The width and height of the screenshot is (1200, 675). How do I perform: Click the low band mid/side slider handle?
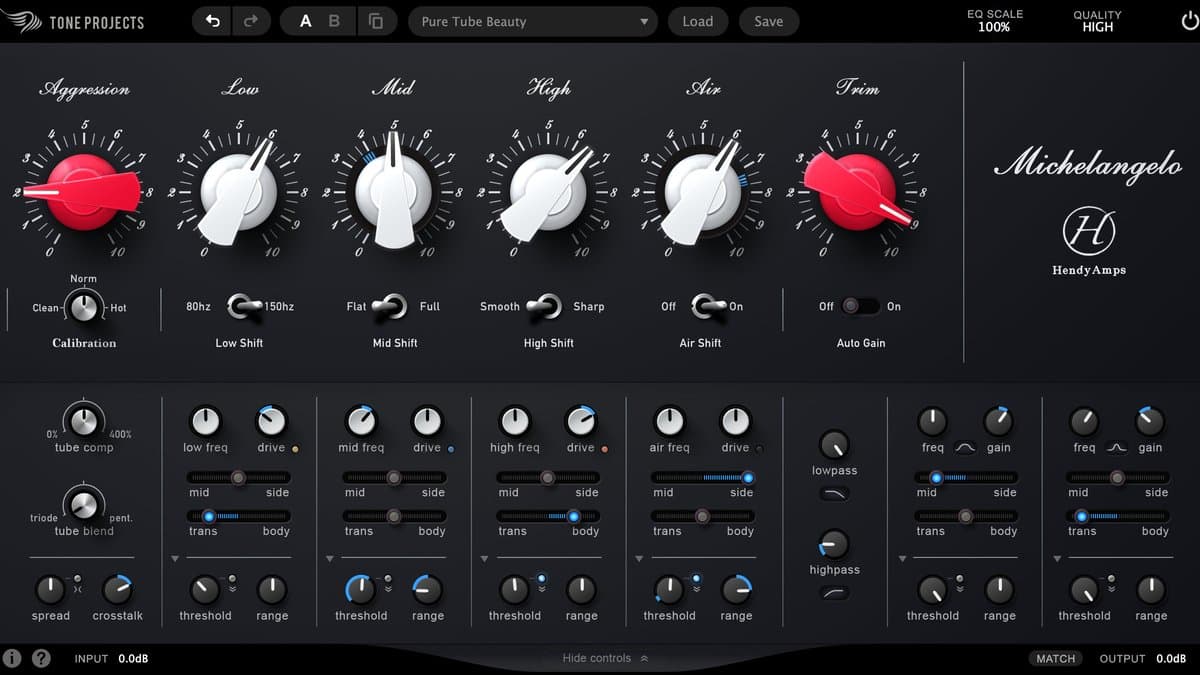pyautogui.click(x=238, y=478)
